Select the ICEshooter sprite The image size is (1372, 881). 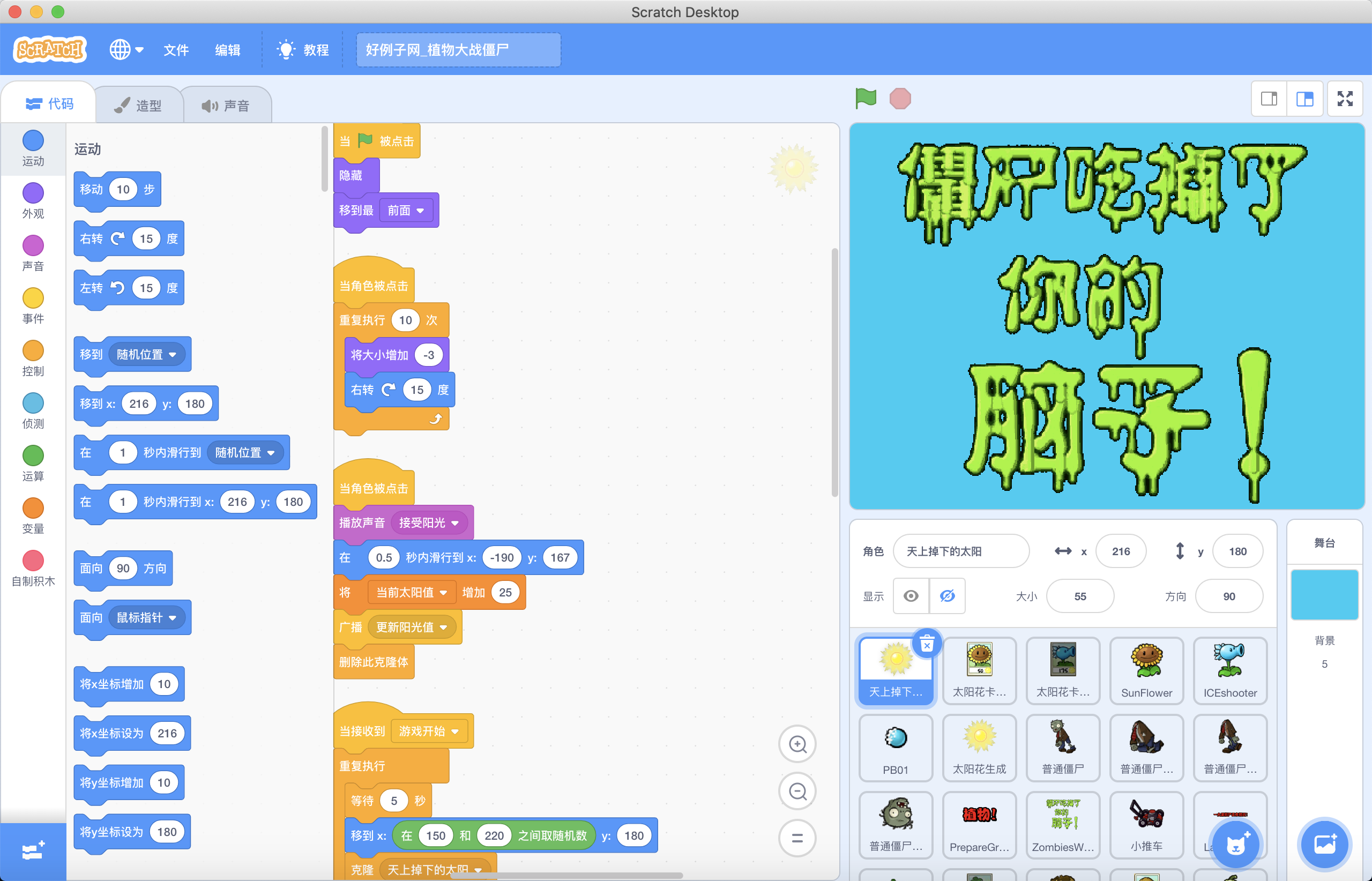click(x=1230, y=671)
